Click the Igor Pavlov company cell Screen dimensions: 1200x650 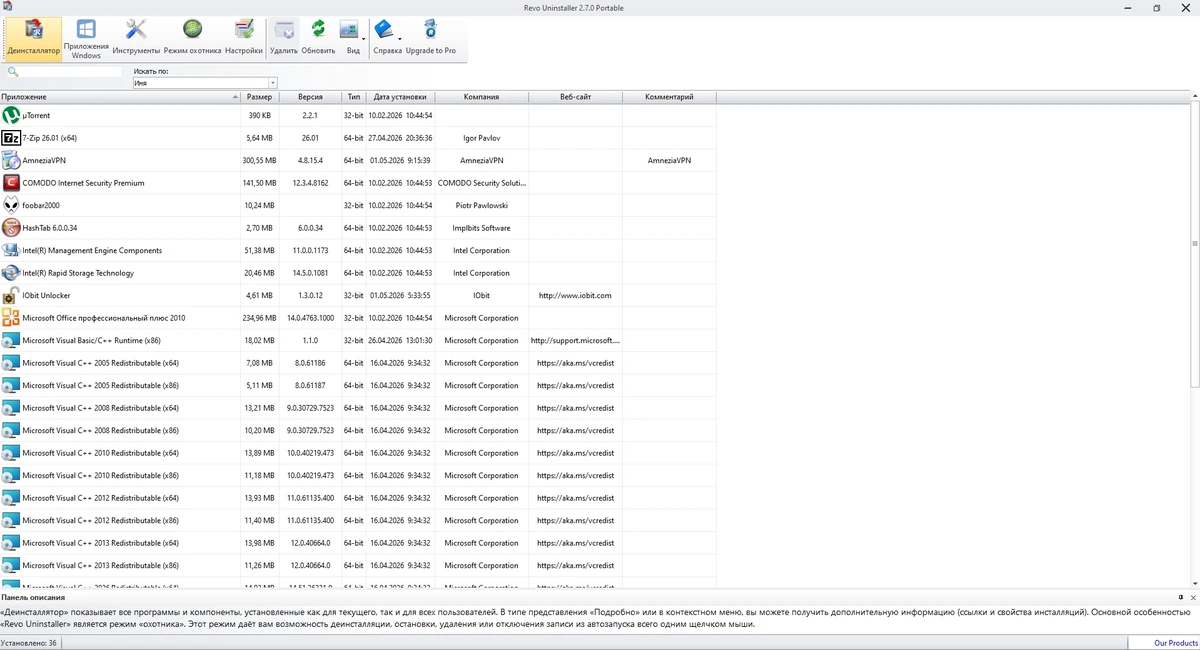481,138
